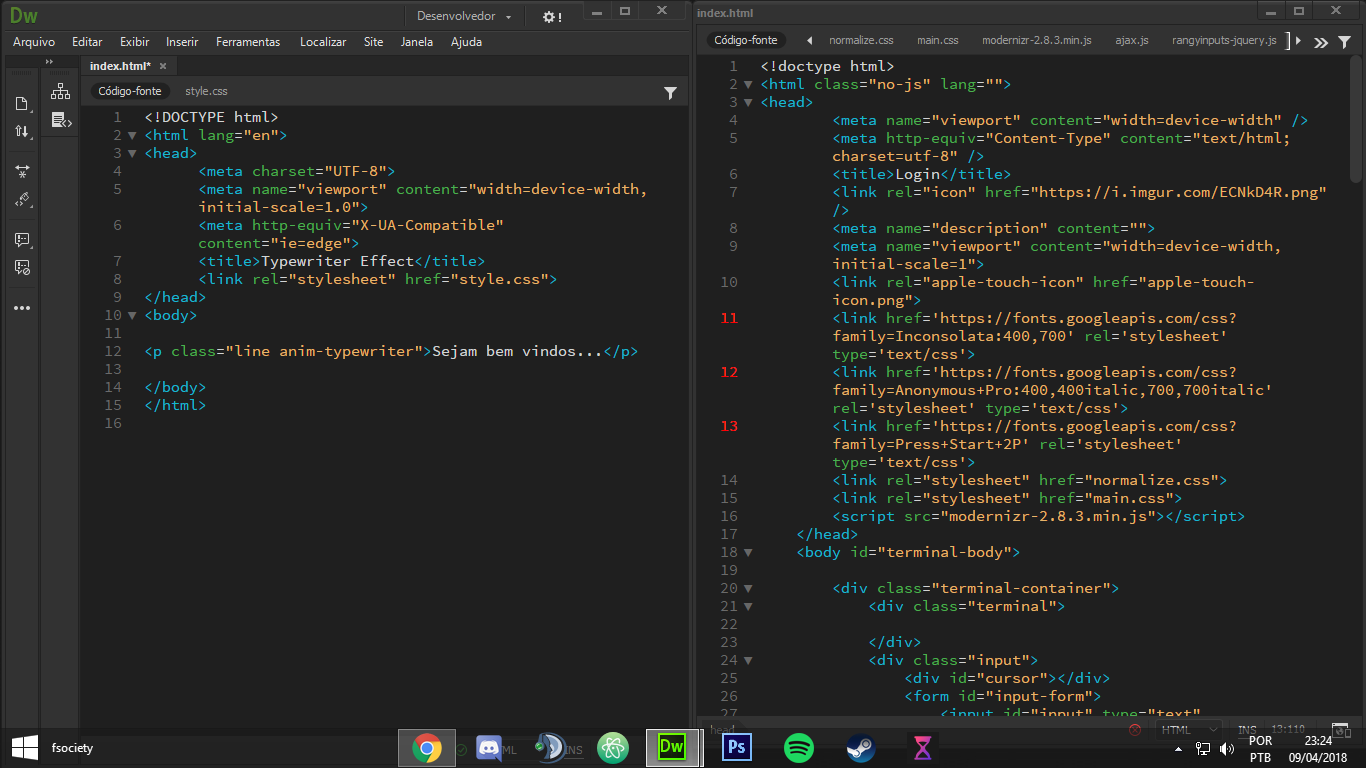Show hidden tray icons arrow
Image resolution: width=1366 pixels, height=768 pixels.
coord(1180,748)
